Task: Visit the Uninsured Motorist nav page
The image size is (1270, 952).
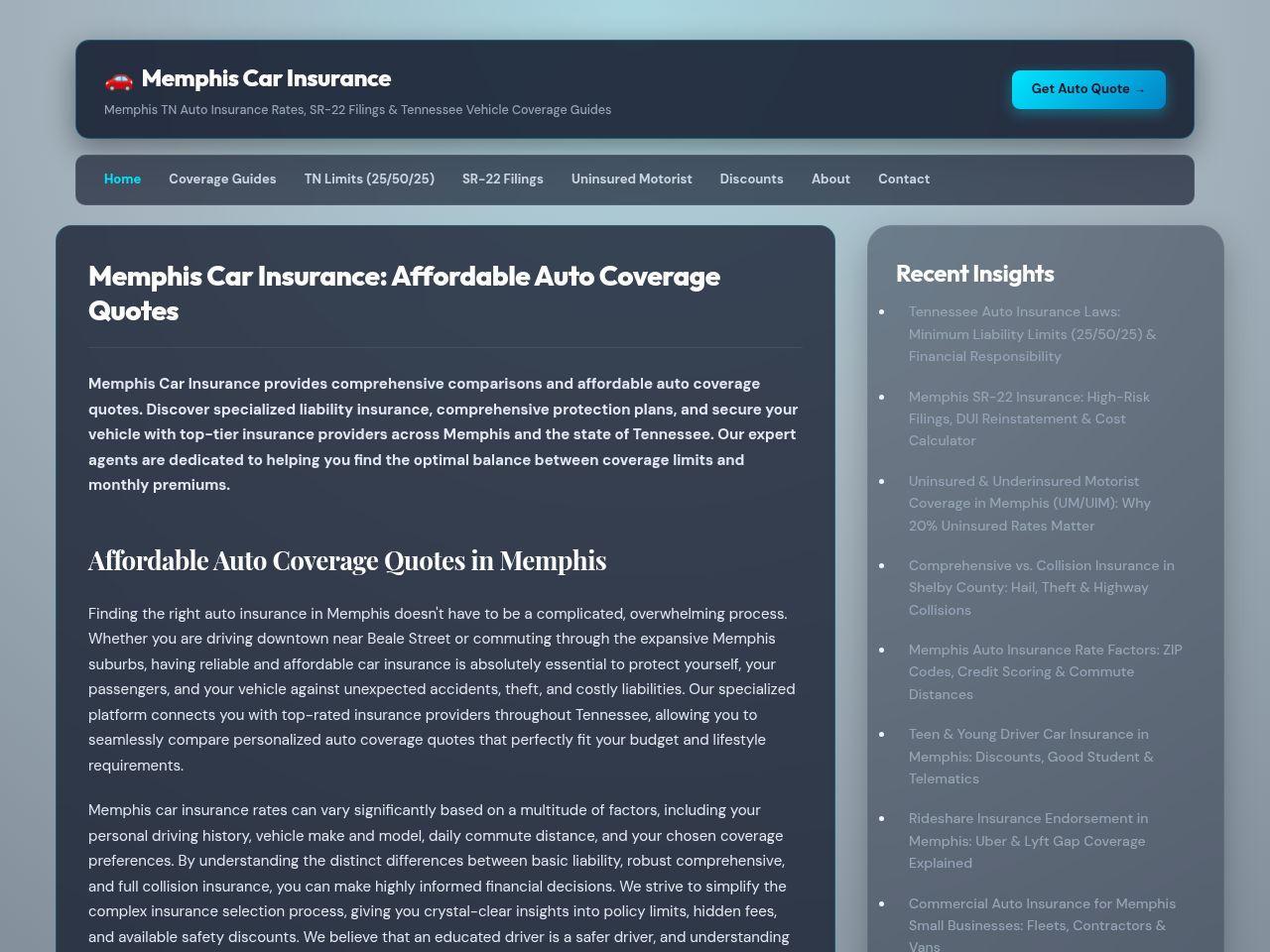Action: click(x=632, y=179)
